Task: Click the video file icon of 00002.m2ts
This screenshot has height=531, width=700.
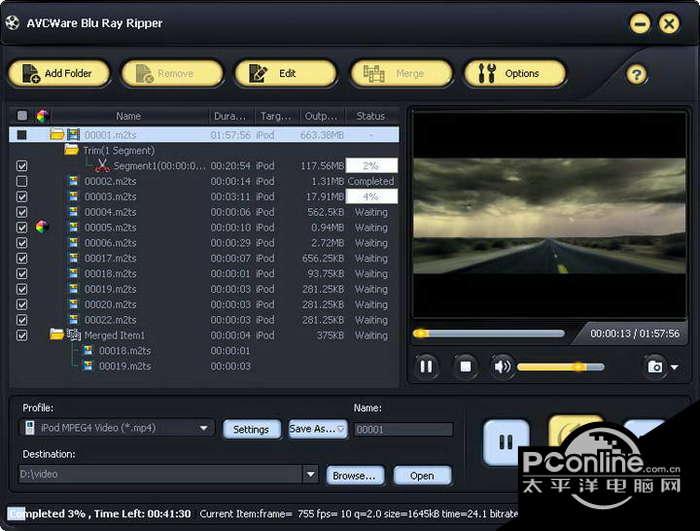Action: click(x=73, y=181)
